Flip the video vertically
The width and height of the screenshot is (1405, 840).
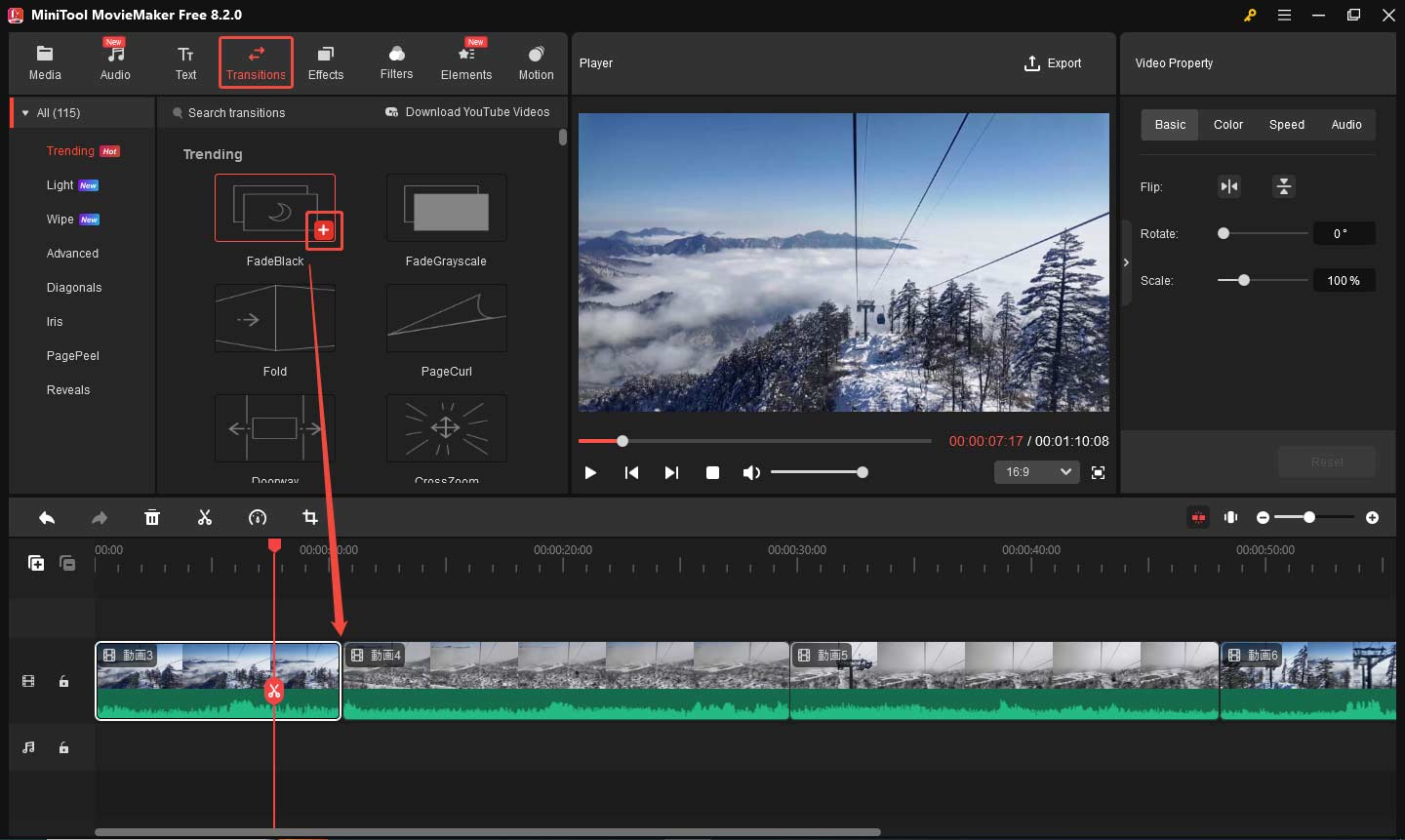coord(1284,186)
